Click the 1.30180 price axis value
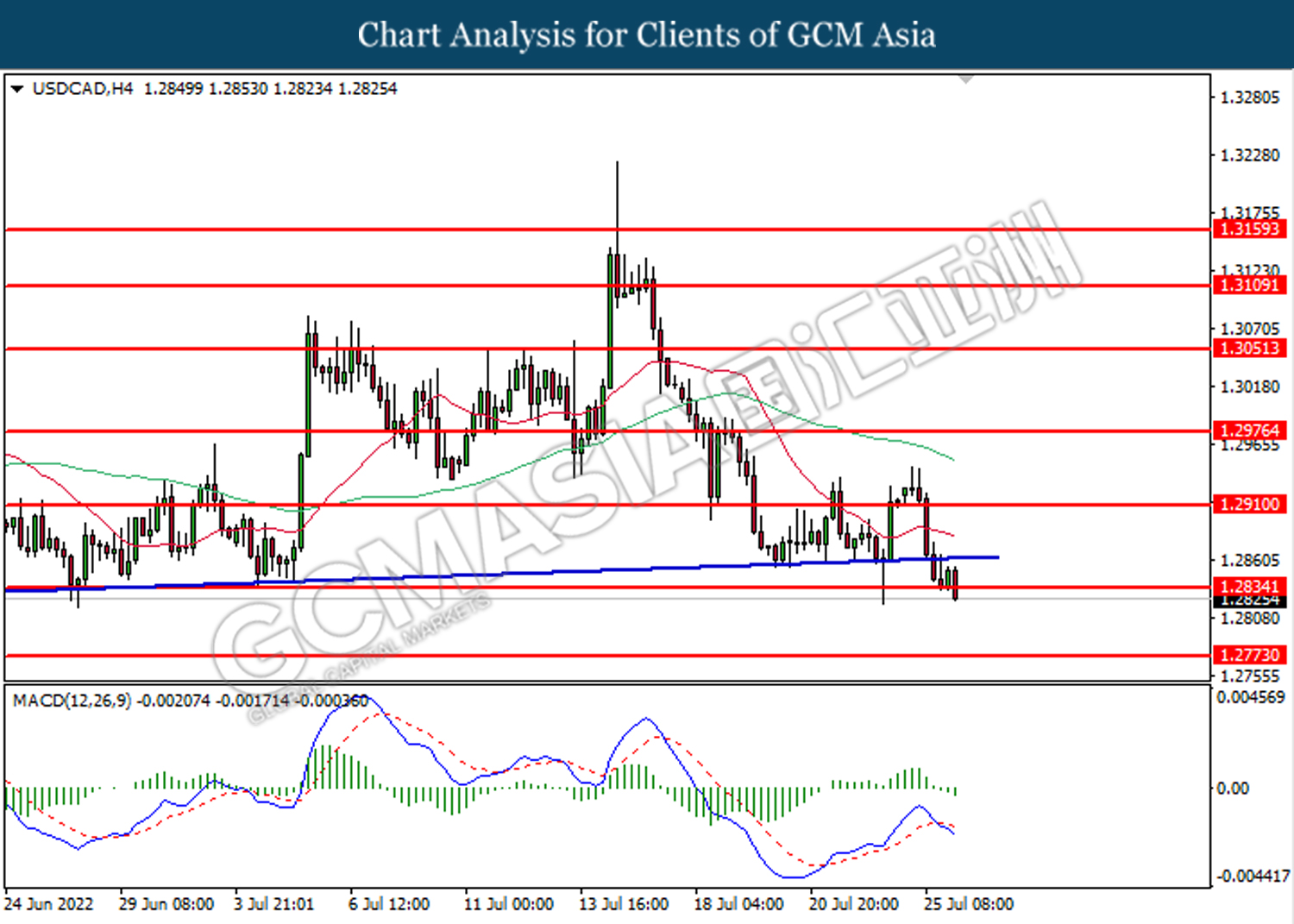The width and height of the screenshot is (1294, 924). coord(1250,387)
